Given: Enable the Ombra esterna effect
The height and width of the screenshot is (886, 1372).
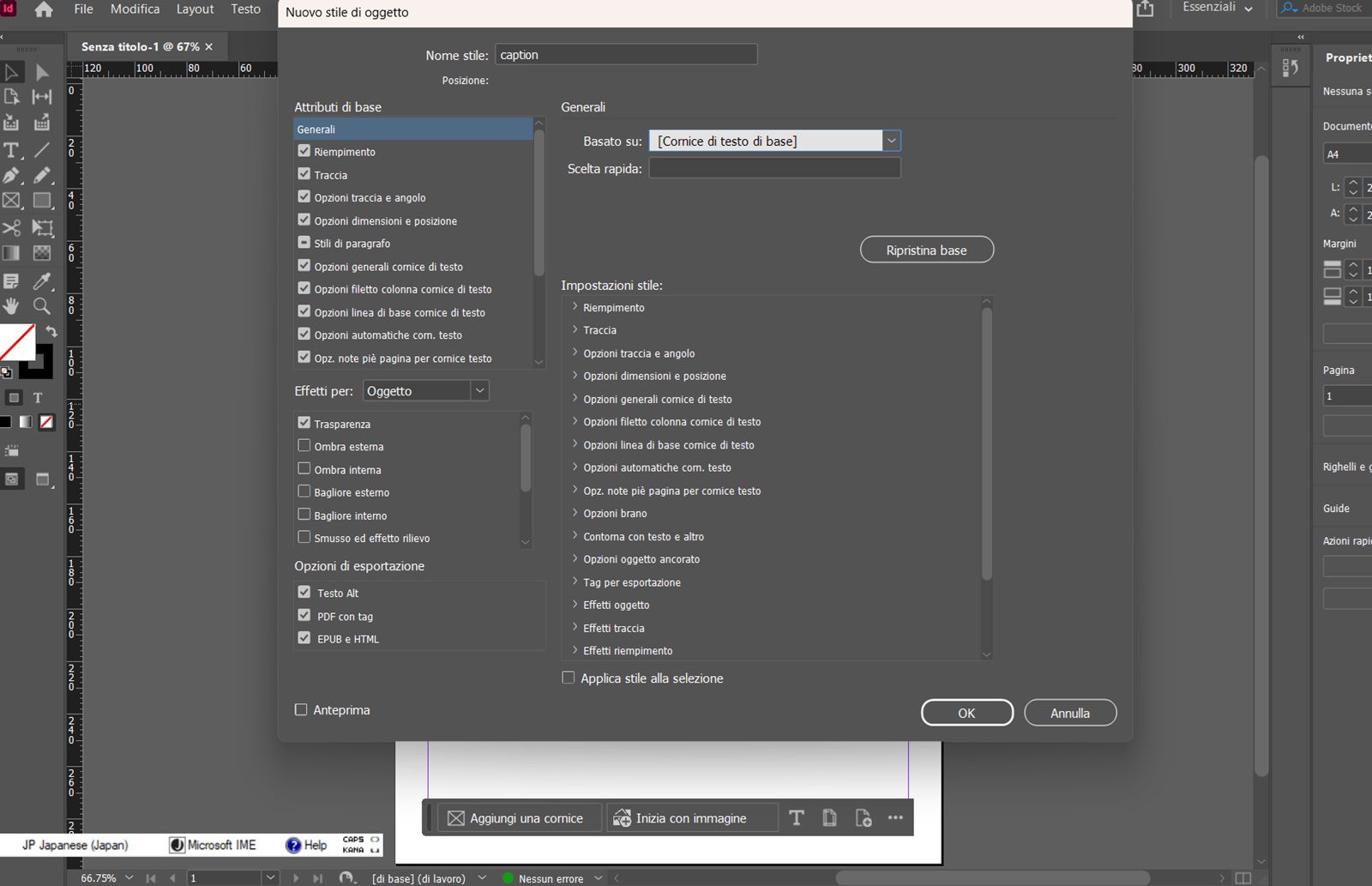Looking at the screenshot, I should (x=304, y=446).
